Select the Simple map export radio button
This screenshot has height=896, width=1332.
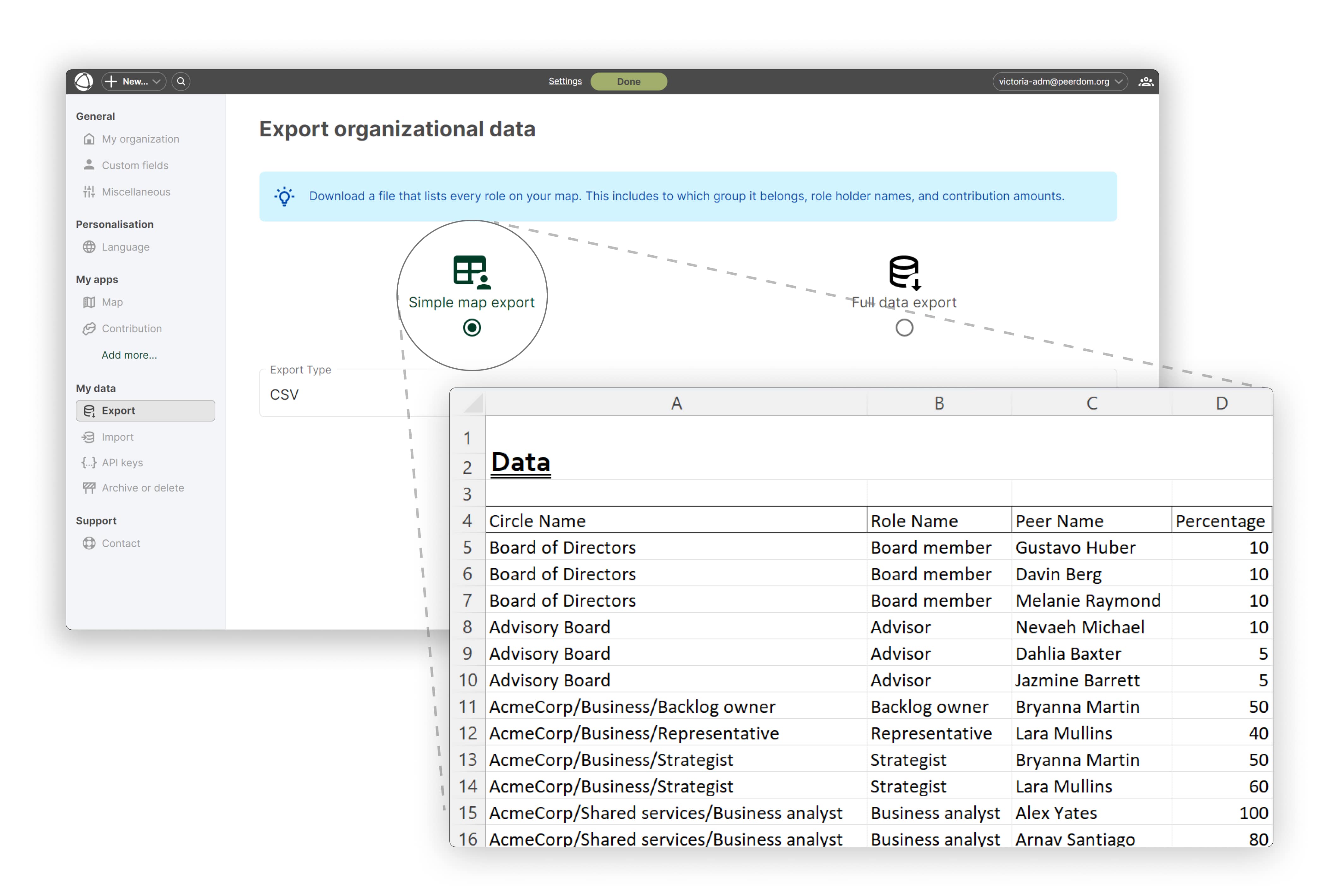[x=472, y=328]
